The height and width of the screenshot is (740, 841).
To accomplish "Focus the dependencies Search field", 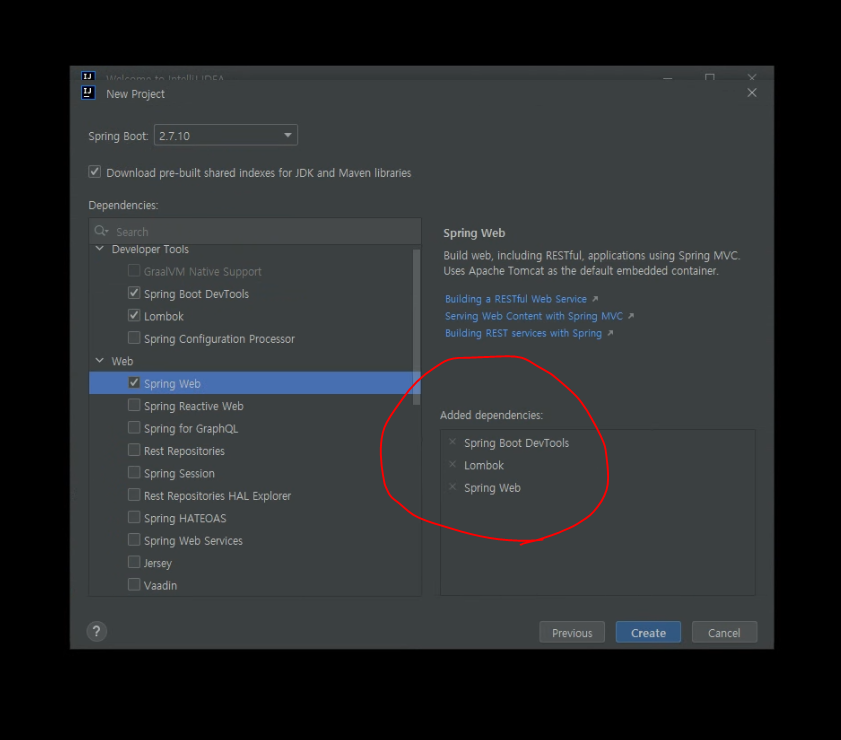I will click(x=255, y=232).
